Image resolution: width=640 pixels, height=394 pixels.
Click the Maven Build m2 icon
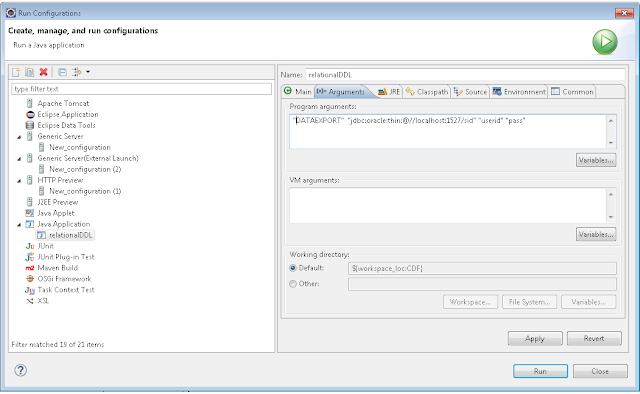click(30, 268)
